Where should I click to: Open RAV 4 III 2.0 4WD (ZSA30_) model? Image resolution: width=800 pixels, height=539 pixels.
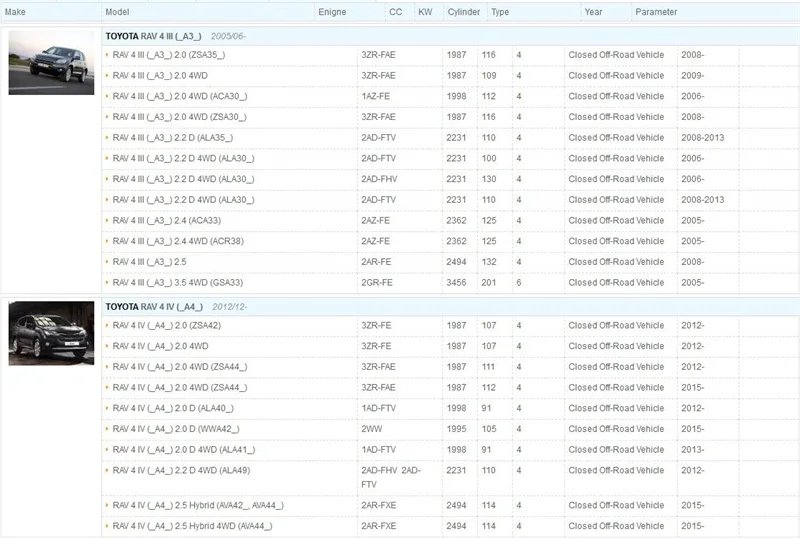(180, 117)
